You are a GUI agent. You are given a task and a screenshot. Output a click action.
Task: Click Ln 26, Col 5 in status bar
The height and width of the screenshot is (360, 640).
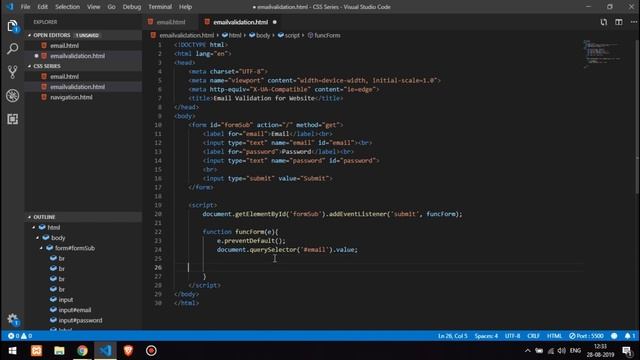pyautogui.click(x=452, y=336)
